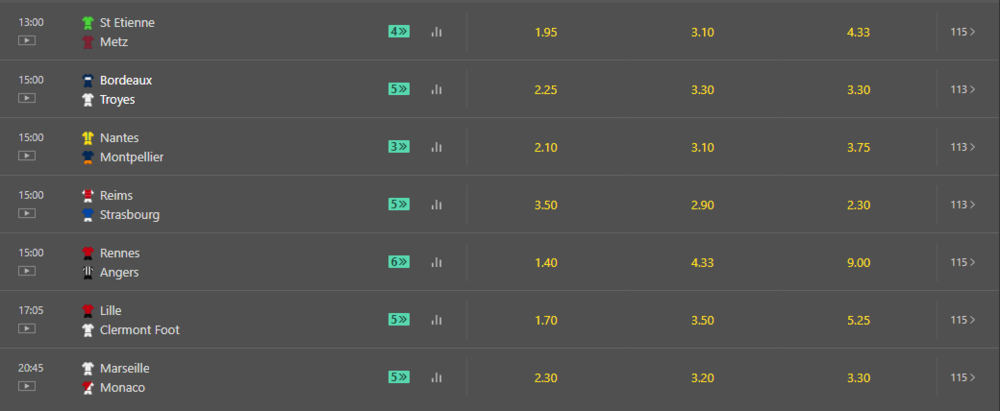Open stats chart icon for Bordeaux v Troyes

pyautogui.click(x=436, y=89)
